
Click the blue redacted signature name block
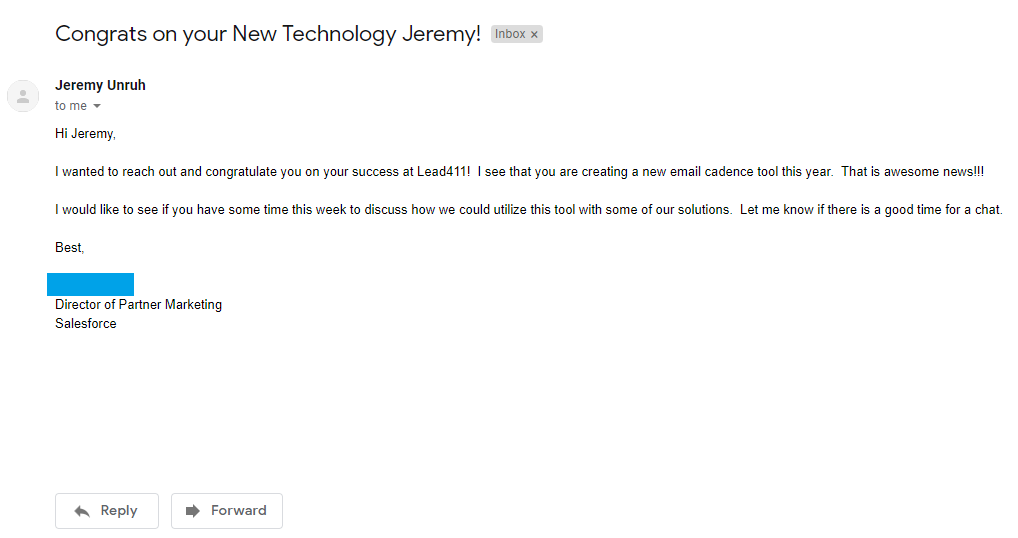90,284
